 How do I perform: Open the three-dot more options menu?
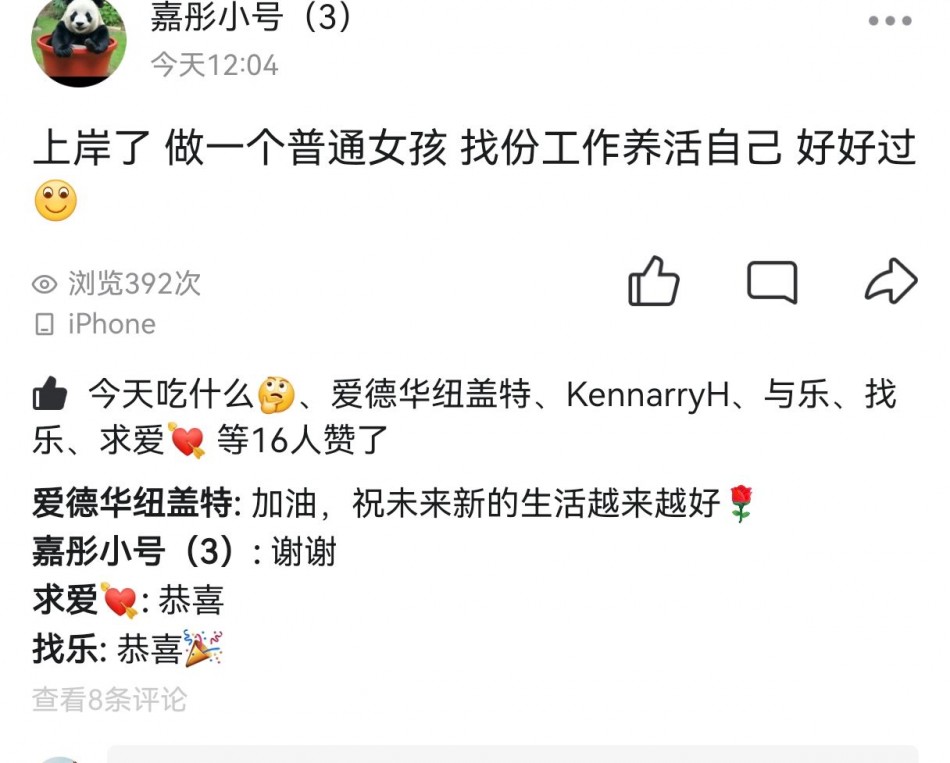click(889, 21)
